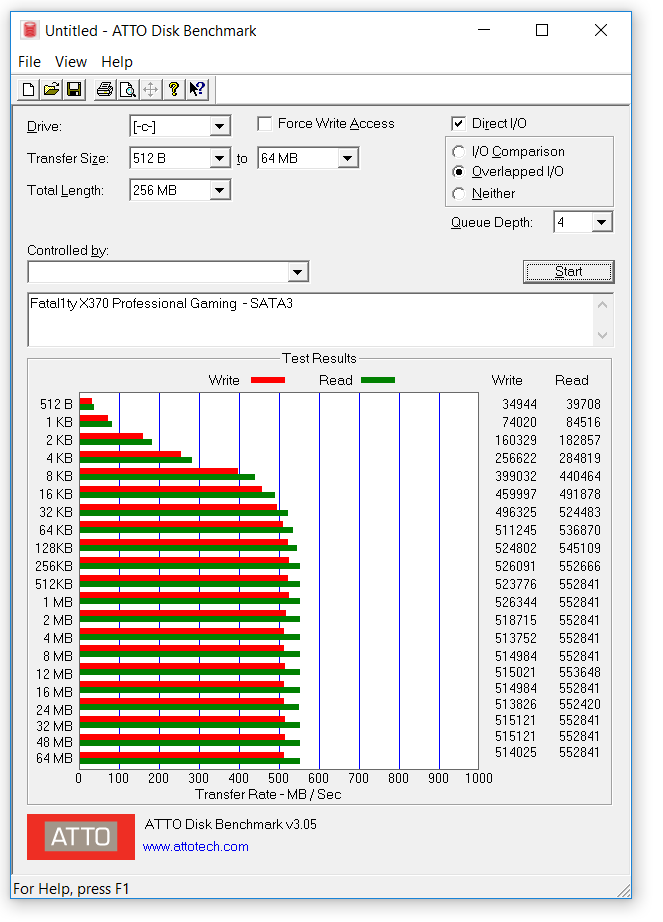Click the Print Preview icon
The height and width of the screenshot is (922, 663).
click(128, 89)
